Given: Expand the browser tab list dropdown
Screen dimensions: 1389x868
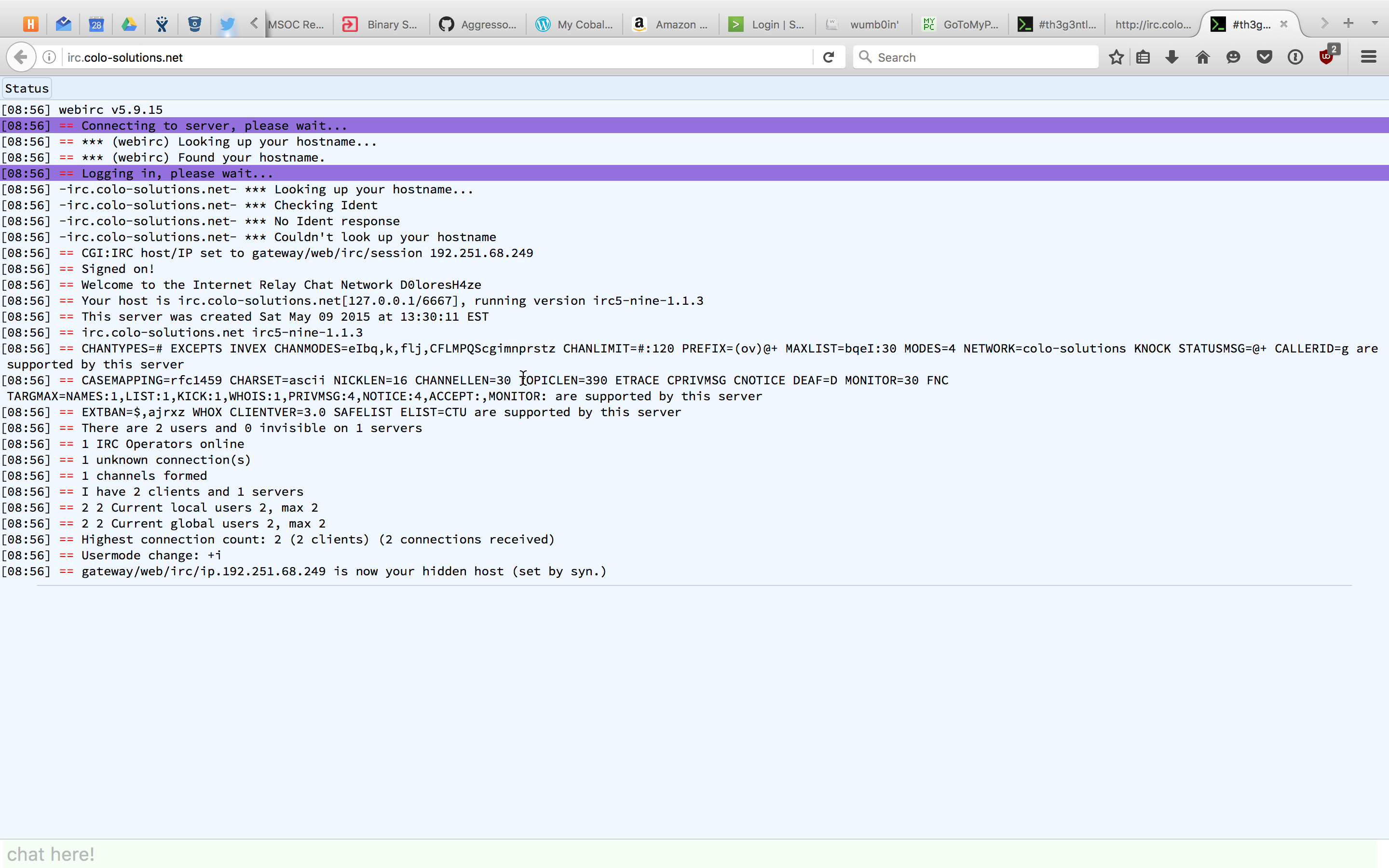Looking at the screenshot, I should point(1374,22).
